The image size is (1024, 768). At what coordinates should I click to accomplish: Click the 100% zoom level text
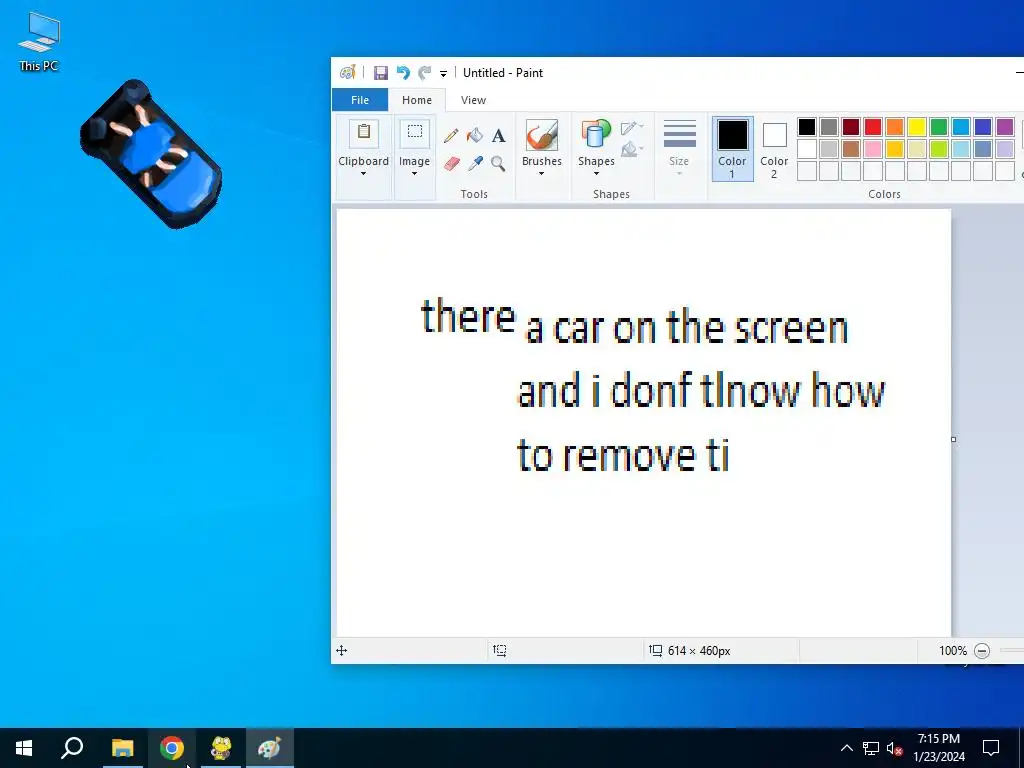pyautogui.click(x=952, y=650)
